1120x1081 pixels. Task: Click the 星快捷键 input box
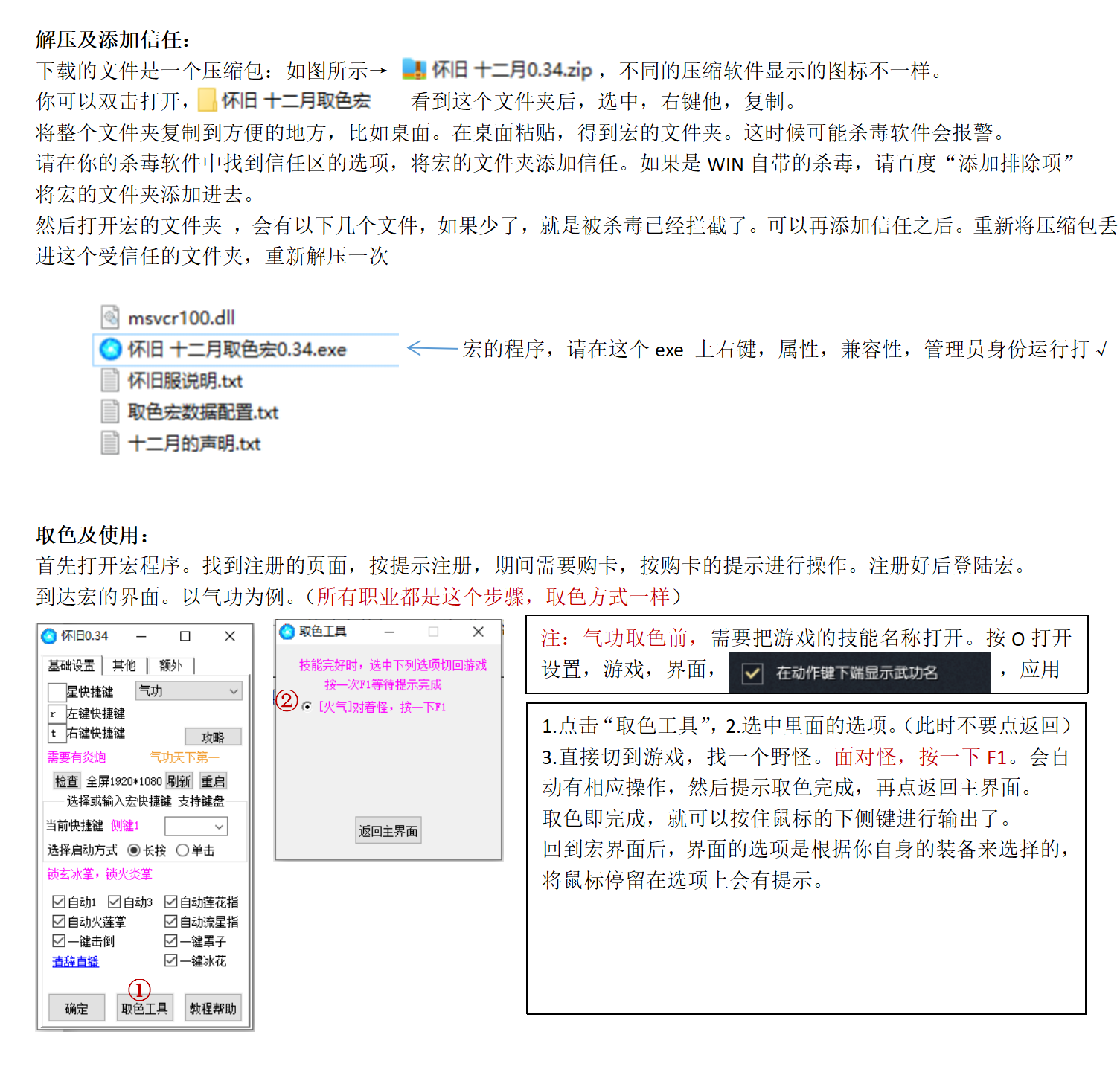[x=57, y=692]
